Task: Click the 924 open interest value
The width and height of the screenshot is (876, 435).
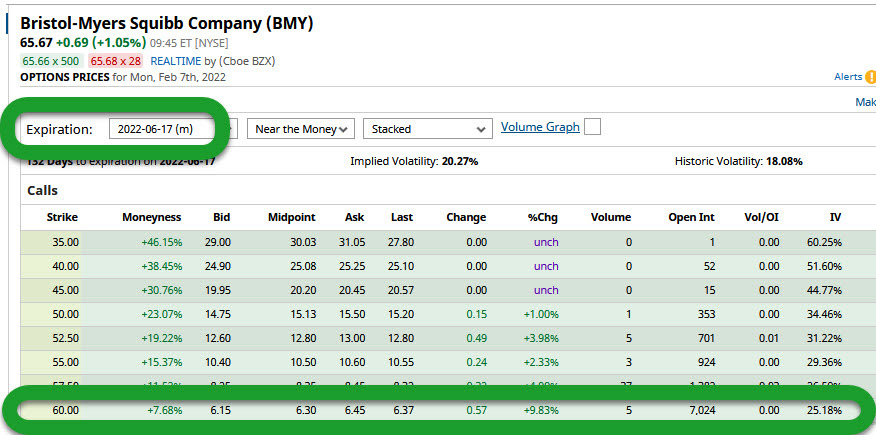Action: coord(706,362)
